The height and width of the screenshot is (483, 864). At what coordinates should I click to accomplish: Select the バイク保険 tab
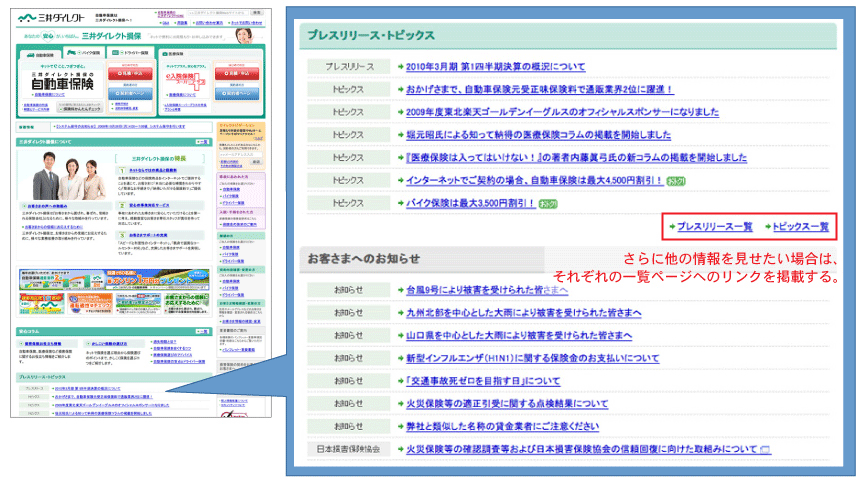[x=83, y=52]
